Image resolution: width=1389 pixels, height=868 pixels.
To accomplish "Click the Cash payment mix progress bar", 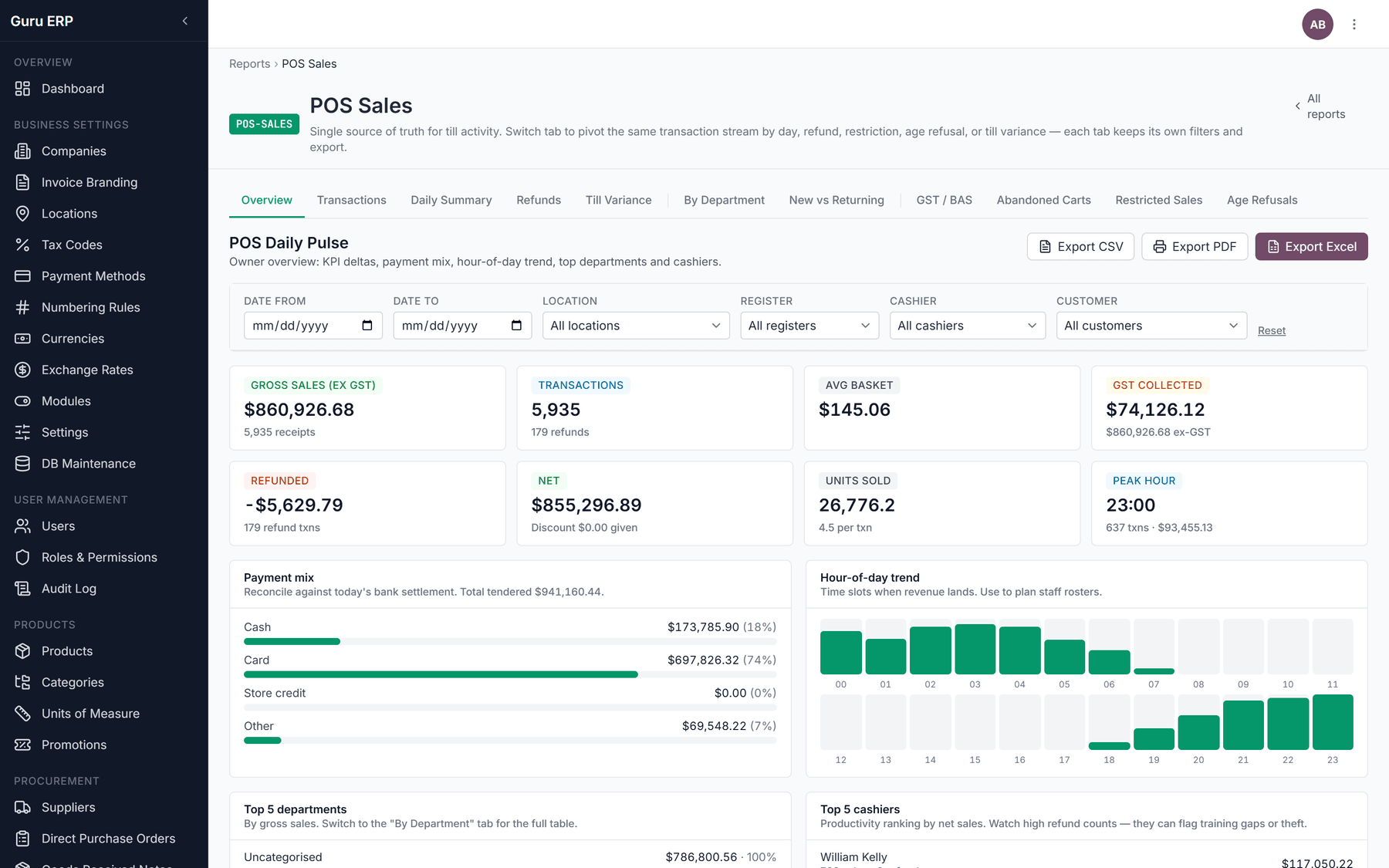I will (510, 641).
